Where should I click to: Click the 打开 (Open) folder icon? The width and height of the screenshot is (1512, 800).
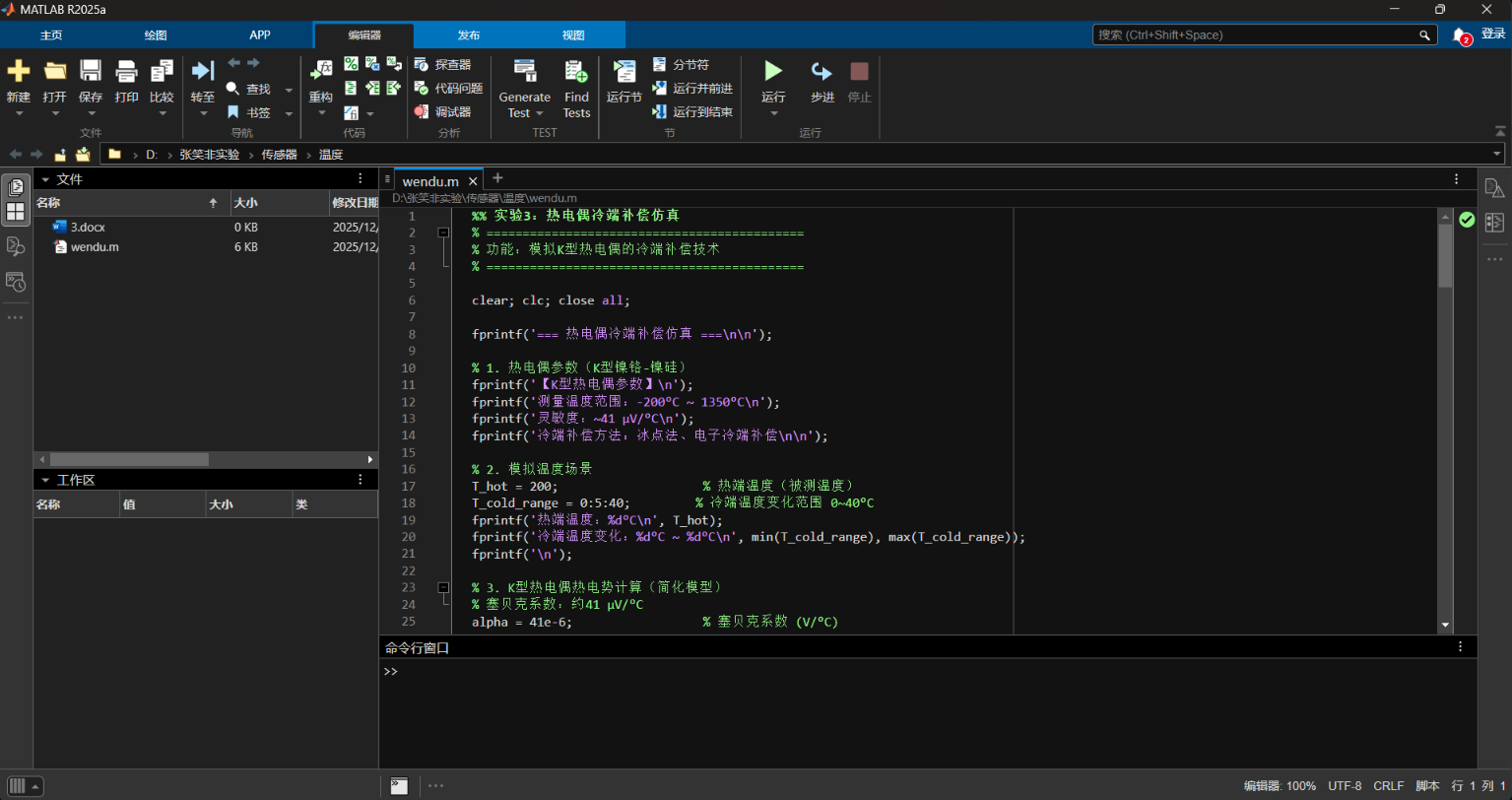[55, 71]
